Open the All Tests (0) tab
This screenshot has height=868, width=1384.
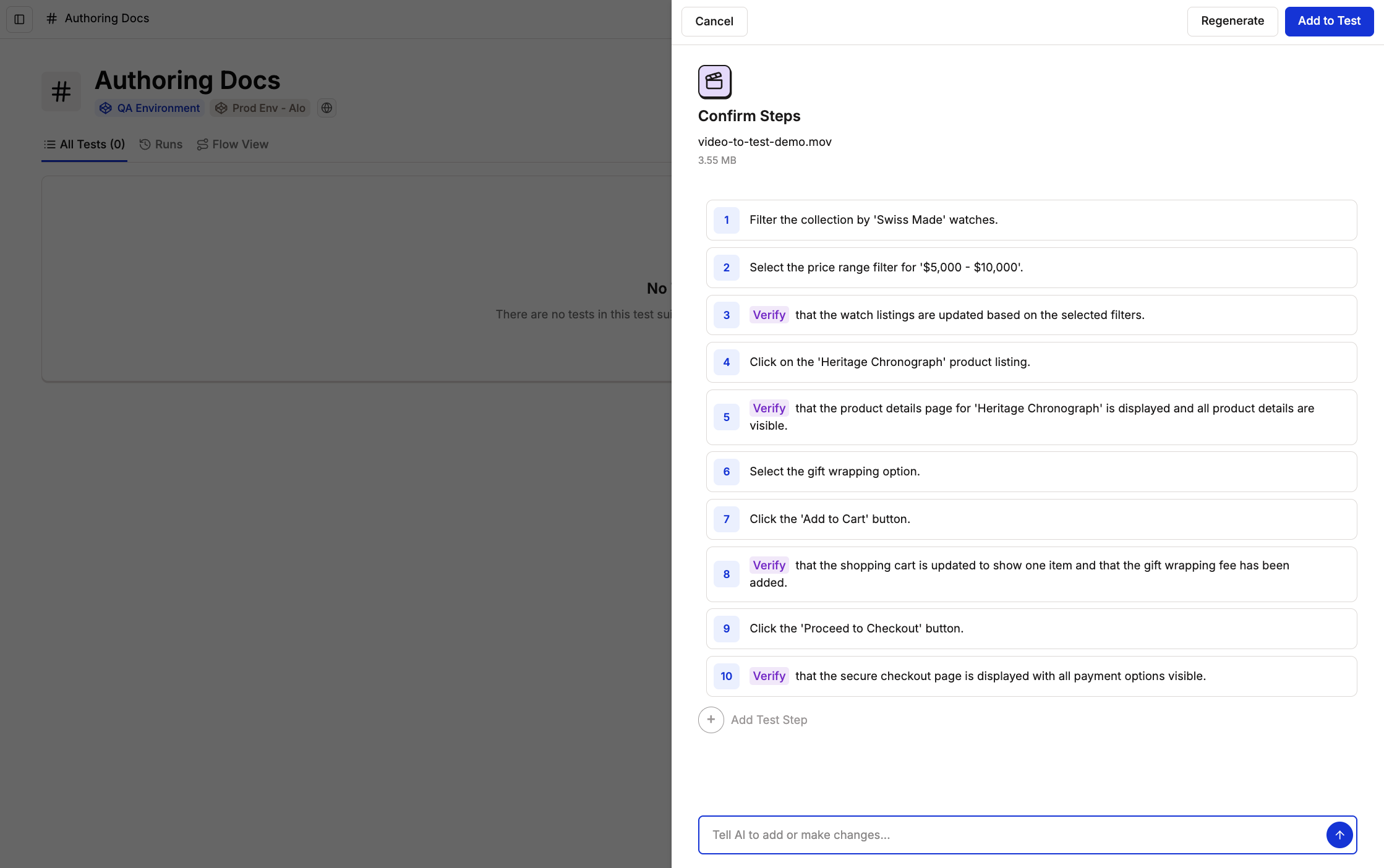pyautogui.click(x=85, y=145)
